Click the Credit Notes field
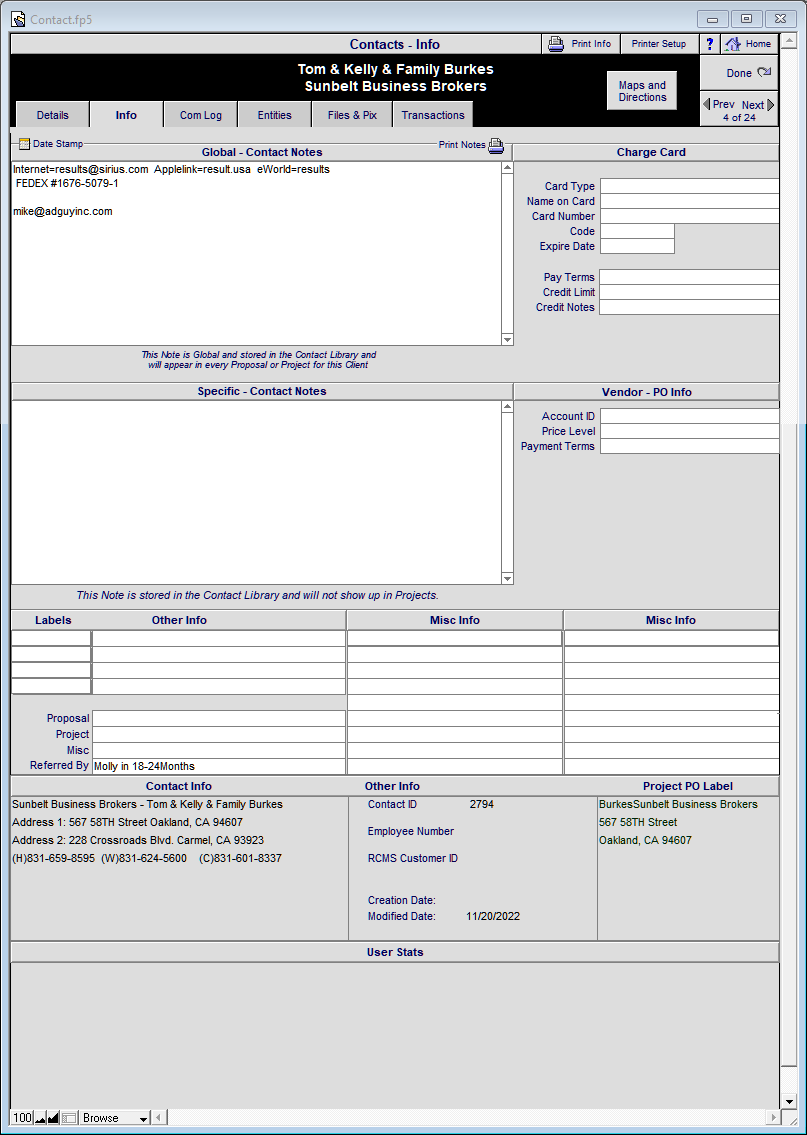The width and height of the screenshot is (807, 1135). 689,307
